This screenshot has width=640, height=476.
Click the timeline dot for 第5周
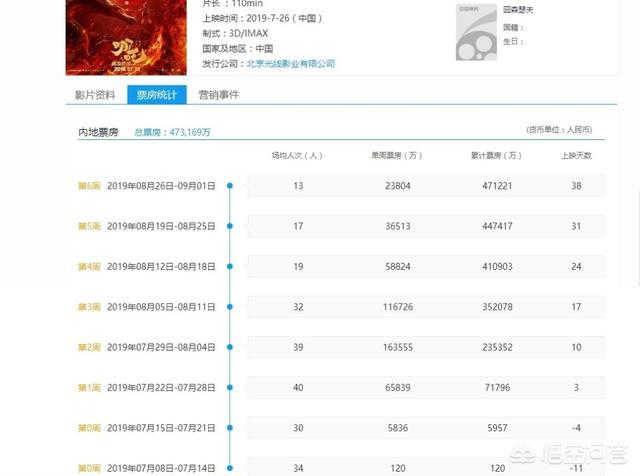(230, 226)
